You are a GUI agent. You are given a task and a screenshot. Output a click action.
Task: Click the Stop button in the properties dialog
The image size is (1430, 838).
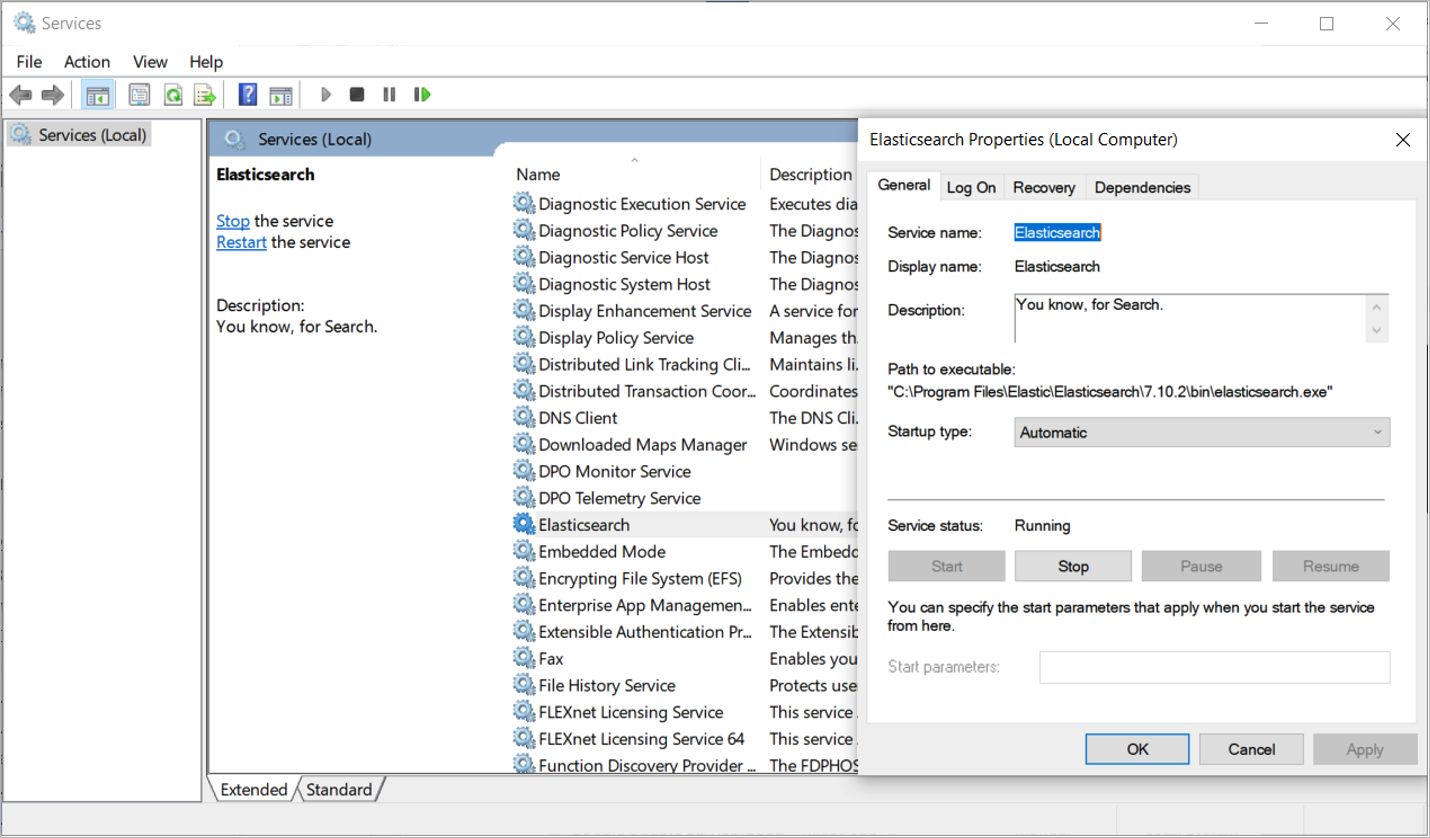click(x=1072, y=566)
